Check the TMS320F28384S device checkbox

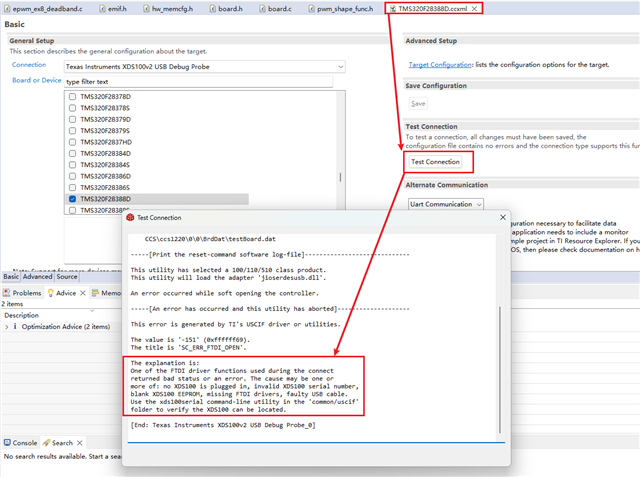click(x=73, y=165)
